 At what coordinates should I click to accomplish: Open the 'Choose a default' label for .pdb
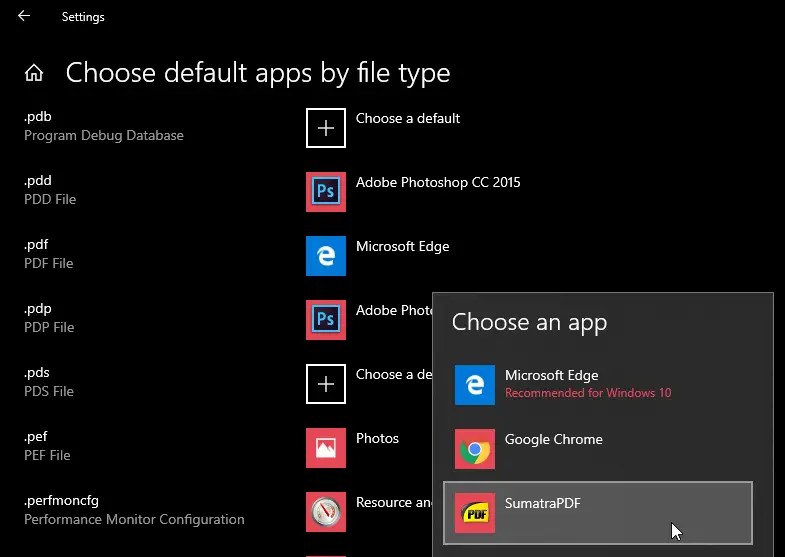point(408,118)
